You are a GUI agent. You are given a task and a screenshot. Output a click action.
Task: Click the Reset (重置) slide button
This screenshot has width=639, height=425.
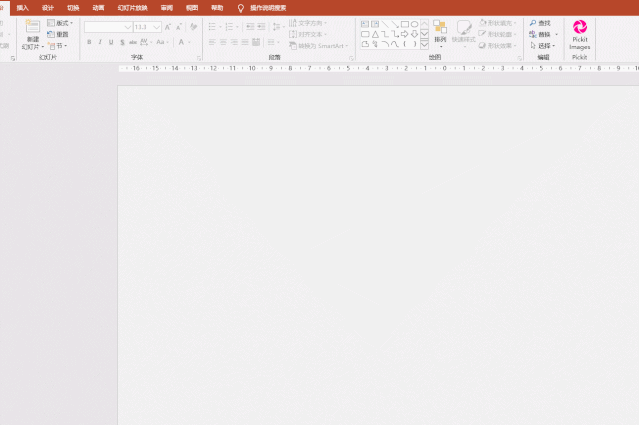click(x=58, y=34)
